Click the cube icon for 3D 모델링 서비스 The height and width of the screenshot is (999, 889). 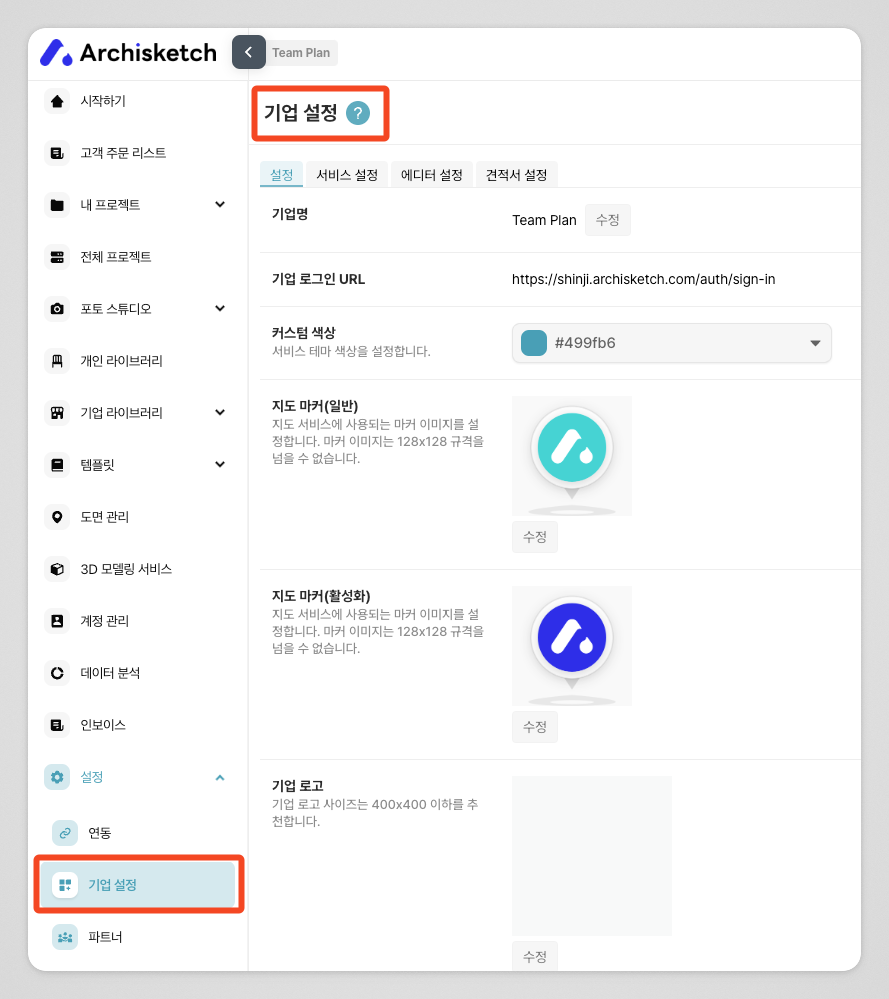[x=57, y=569]
